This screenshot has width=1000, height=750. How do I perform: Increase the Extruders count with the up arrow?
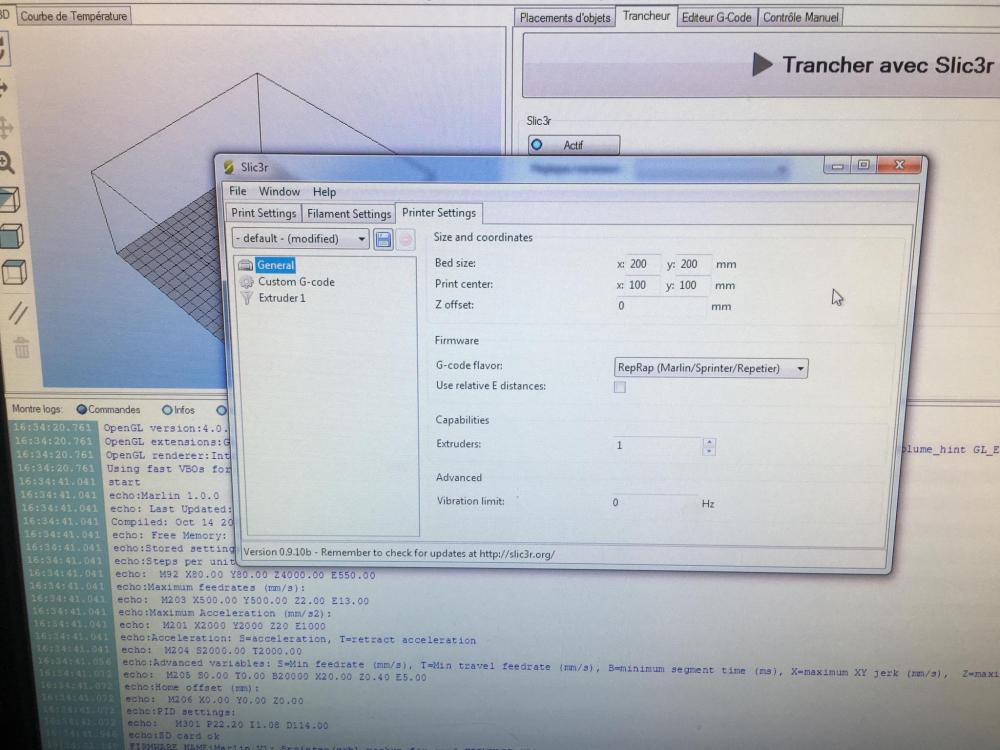[709, 441]
